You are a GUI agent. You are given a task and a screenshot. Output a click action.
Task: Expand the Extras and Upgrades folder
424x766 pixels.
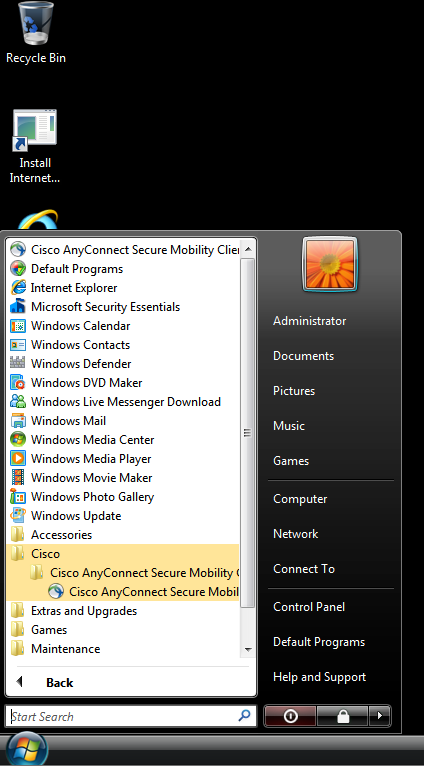click(124, 611)
